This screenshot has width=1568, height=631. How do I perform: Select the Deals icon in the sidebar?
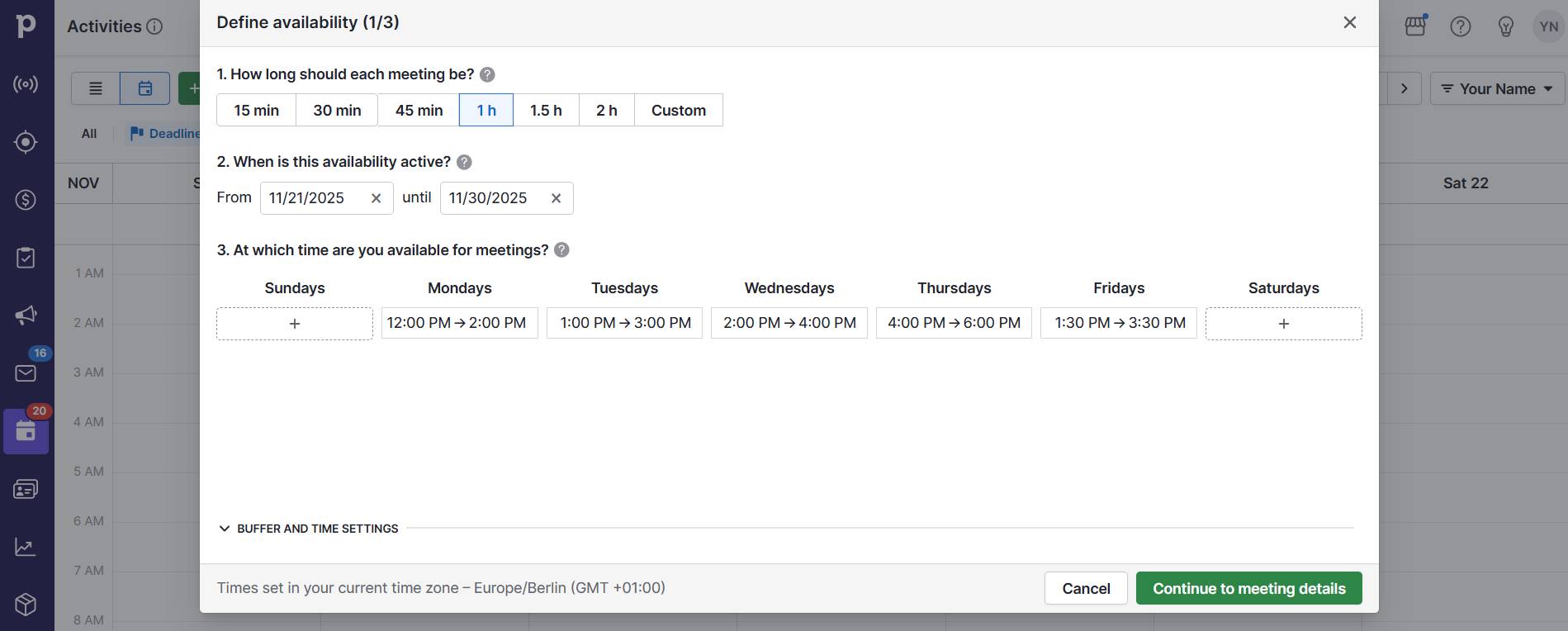tap(26, 141)
